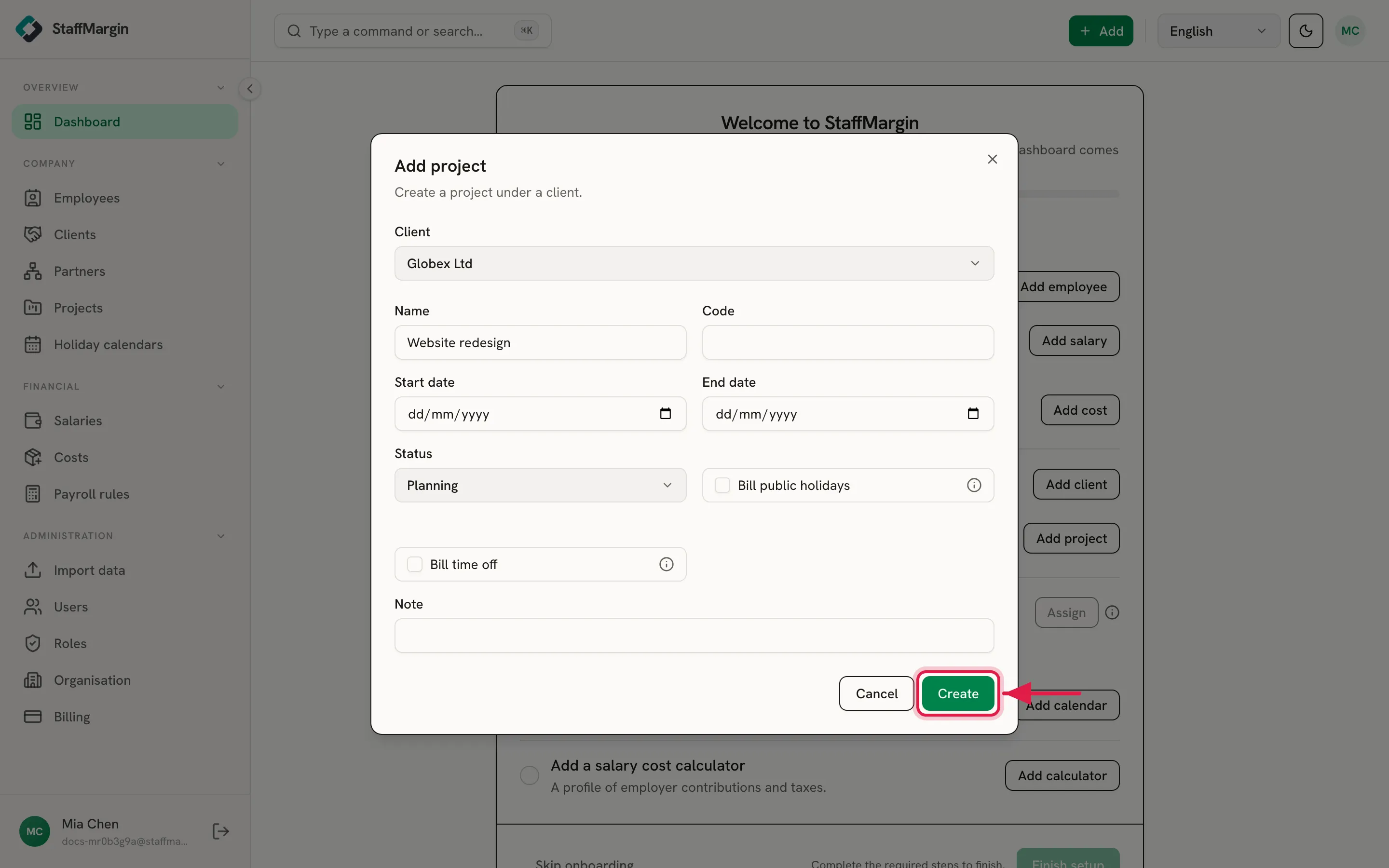The width and height of the screenshot is (1389, 868).
Task: Open Holiday calendars in the sidebar
Action: 124,345
